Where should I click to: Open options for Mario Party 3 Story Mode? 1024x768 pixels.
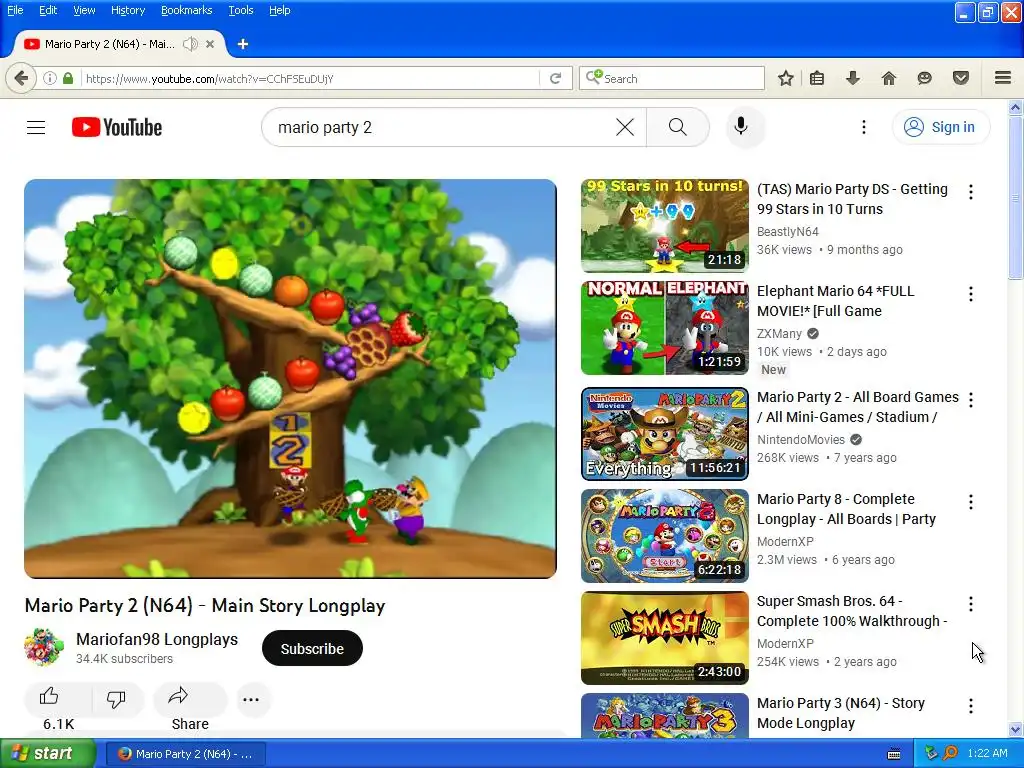(x=970, y=706)
